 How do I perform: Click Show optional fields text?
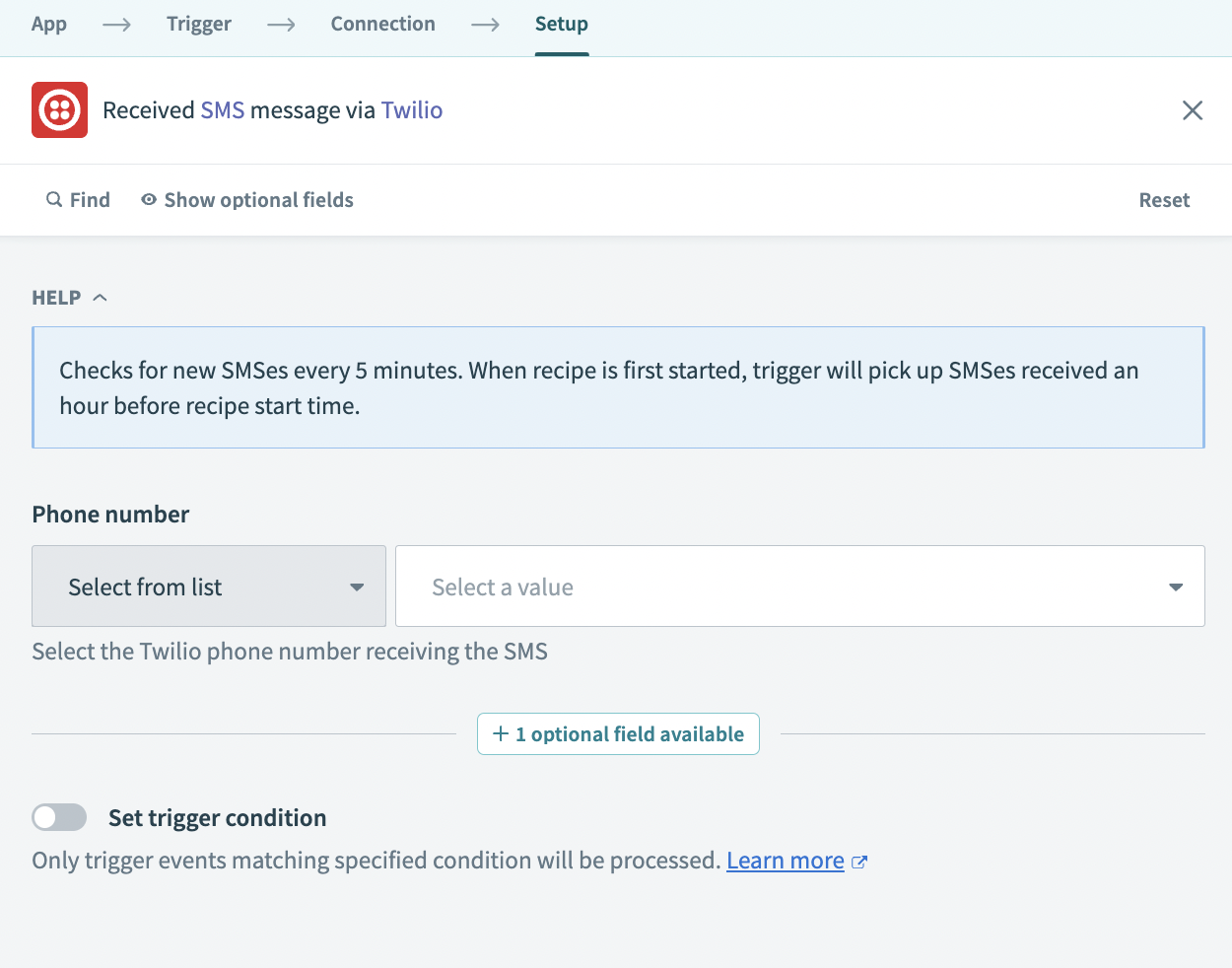click(x=258, y=200)
